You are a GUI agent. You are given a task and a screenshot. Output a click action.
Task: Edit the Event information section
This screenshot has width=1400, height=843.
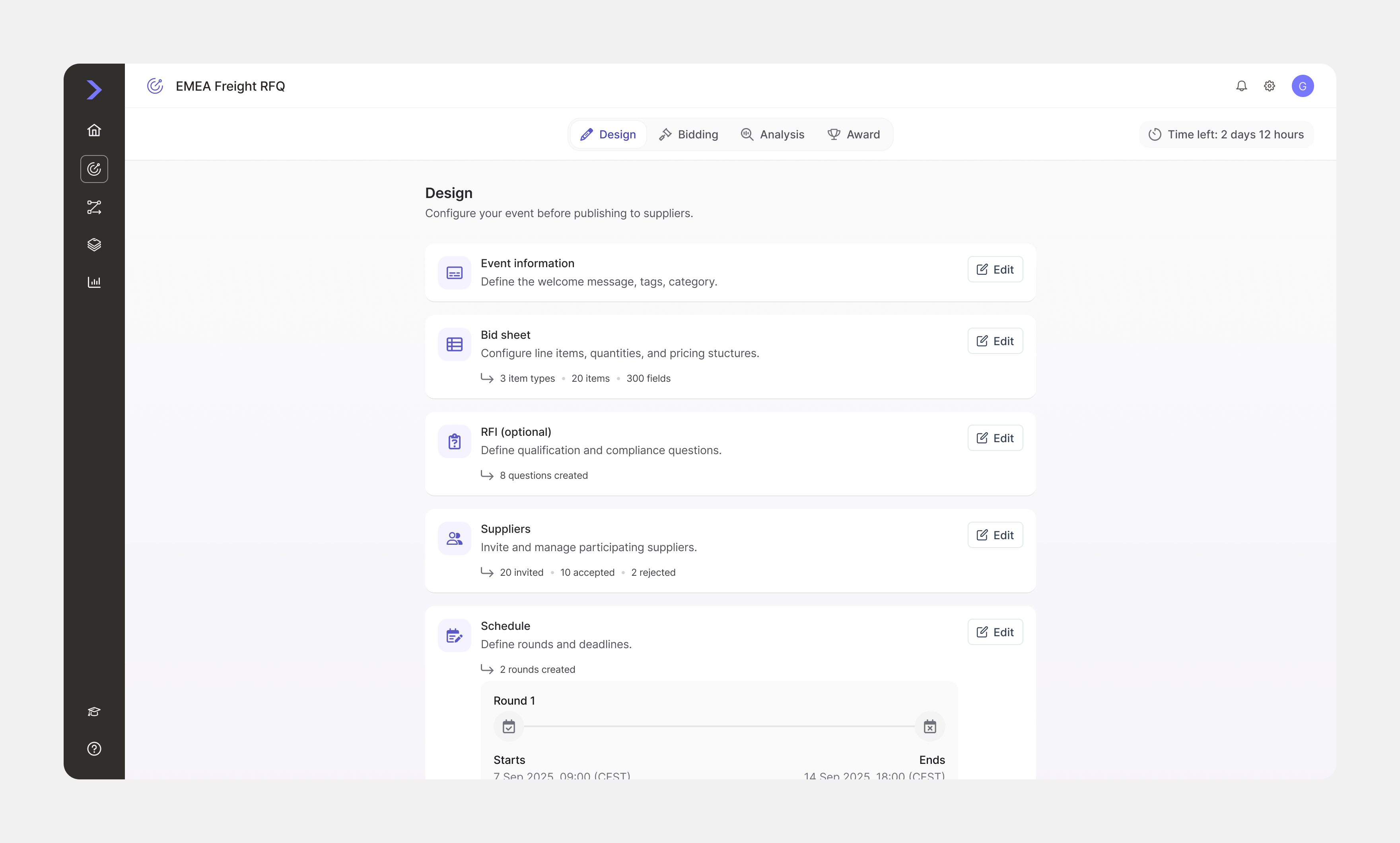point(995,269)
